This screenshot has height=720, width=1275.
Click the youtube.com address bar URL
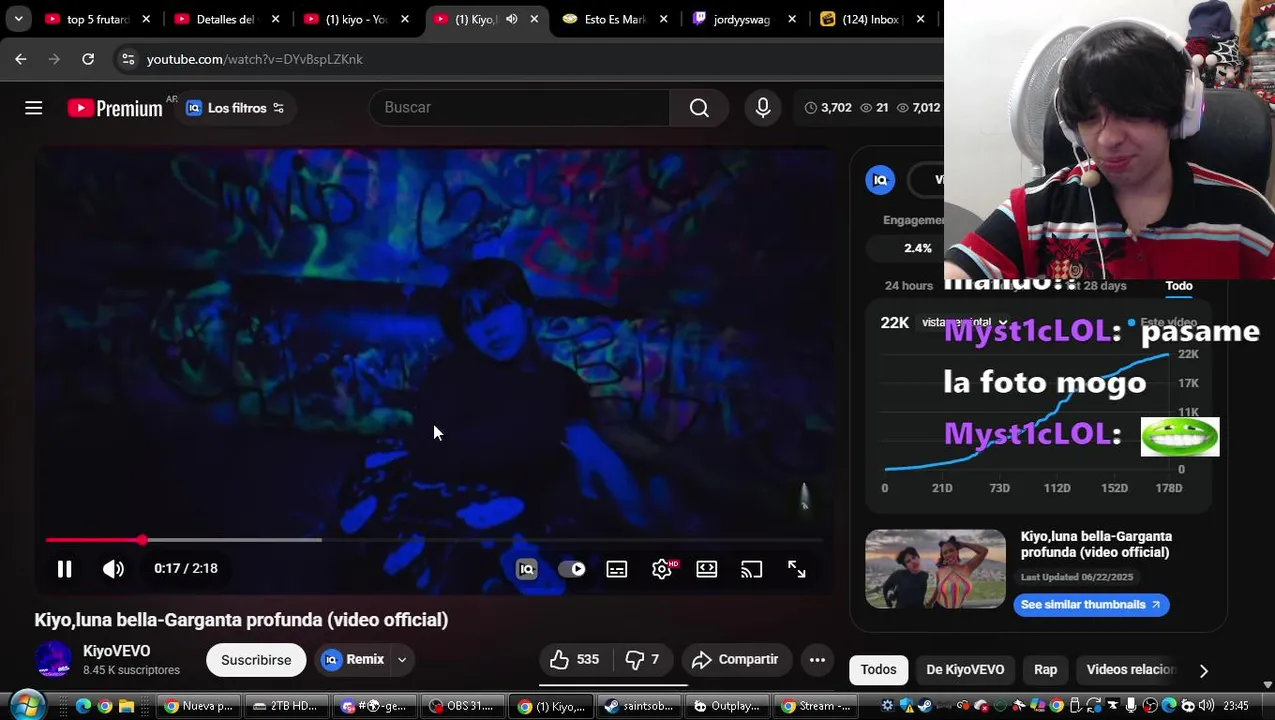[255, 59]
